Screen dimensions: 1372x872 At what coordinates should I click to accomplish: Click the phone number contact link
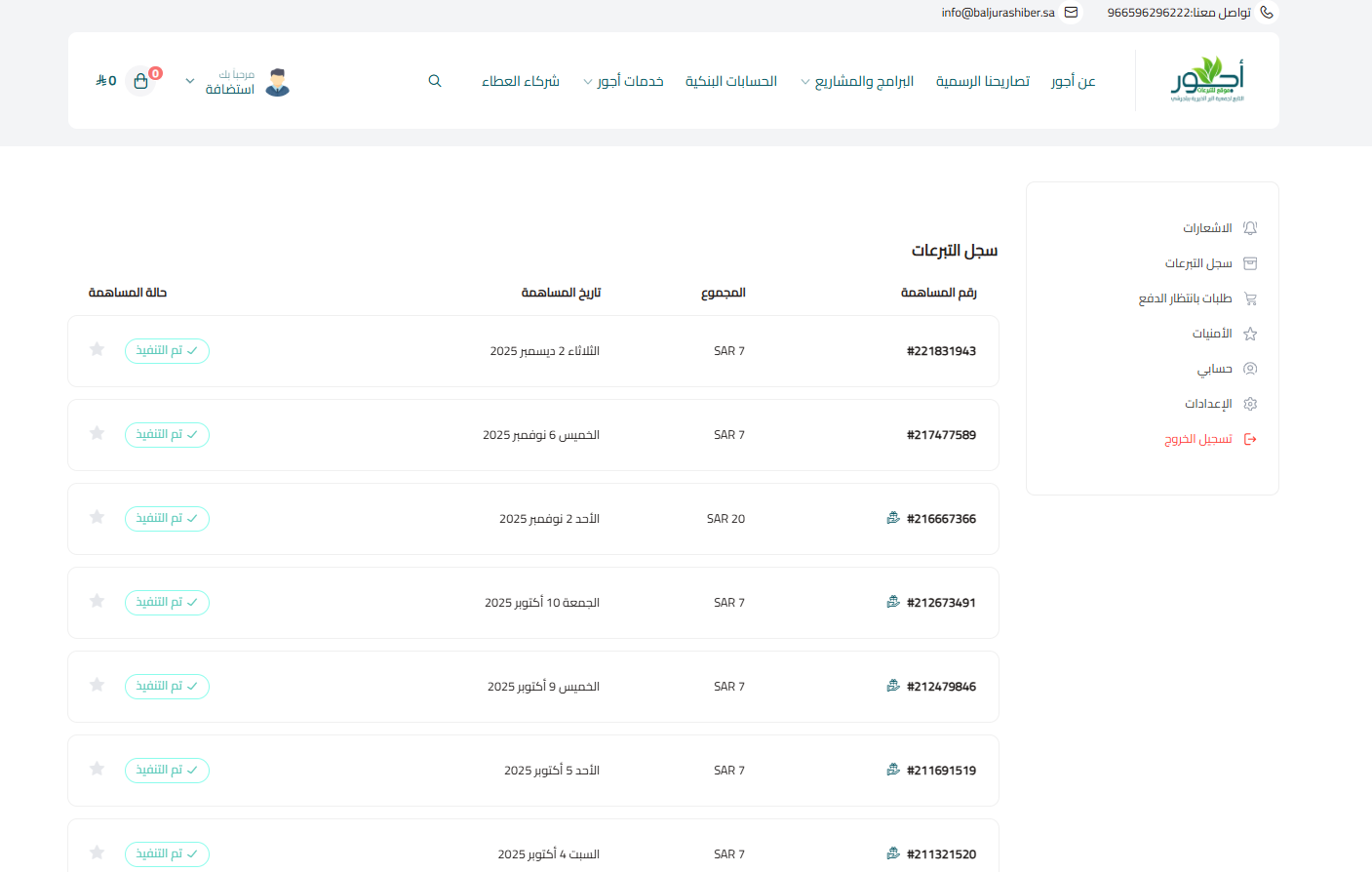click(x=1179, y=13)
